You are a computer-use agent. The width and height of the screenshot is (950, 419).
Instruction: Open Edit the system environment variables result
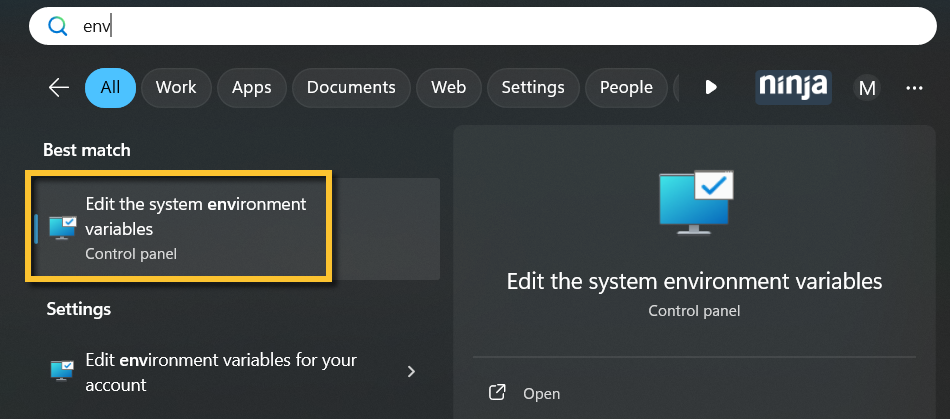[195, 228]
